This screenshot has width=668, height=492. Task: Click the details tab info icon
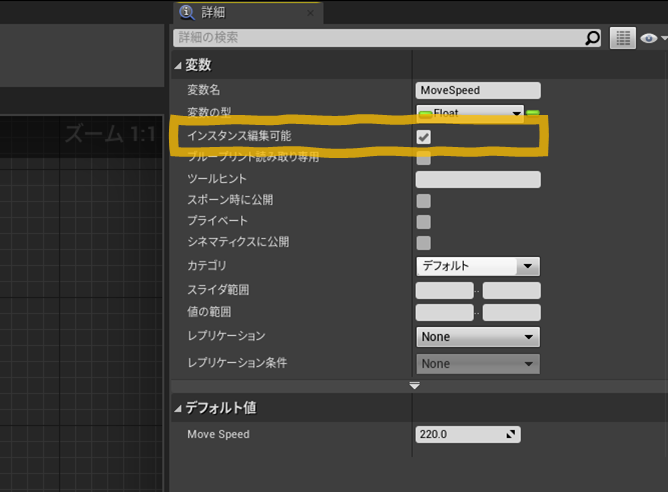(x=187, y=12)
